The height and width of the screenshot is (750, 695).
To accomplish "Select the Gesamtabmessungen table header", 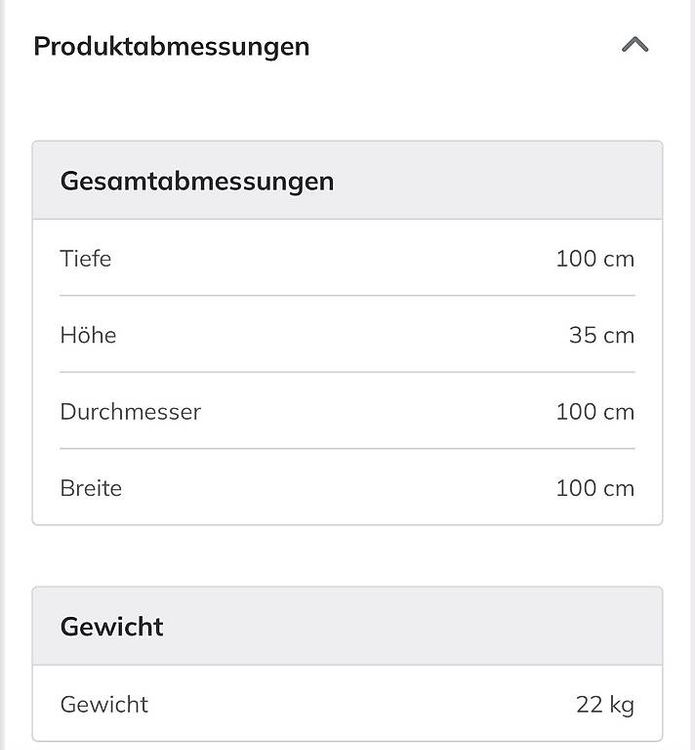I will tap(347, 181).
